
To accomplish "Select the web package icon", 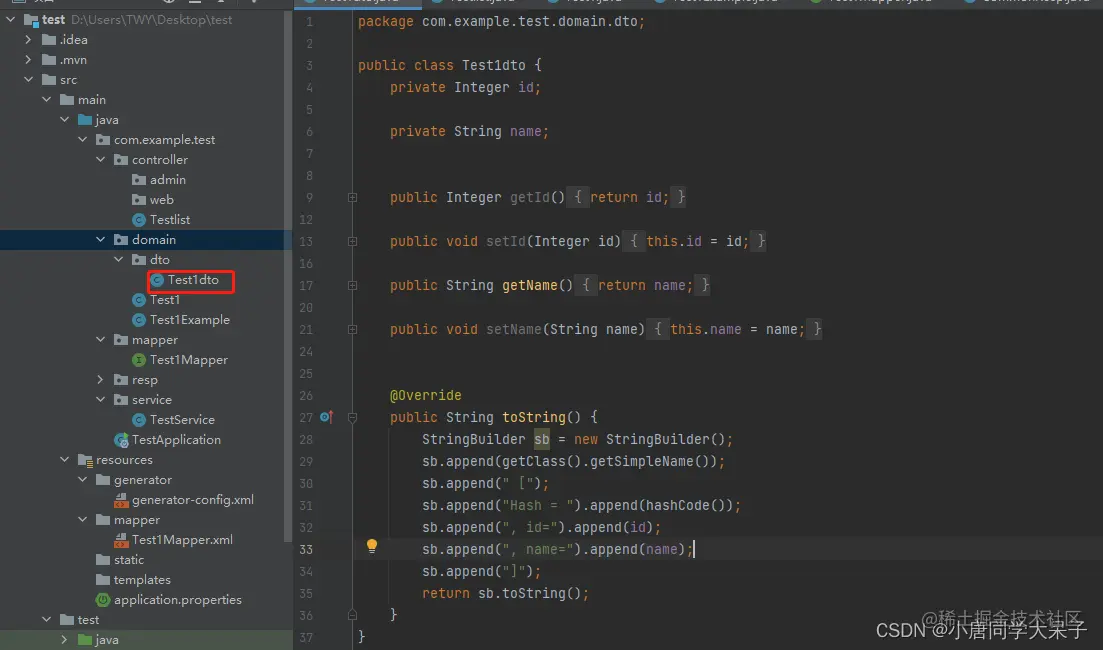I will pyautogui.click(x=139, y=200).
